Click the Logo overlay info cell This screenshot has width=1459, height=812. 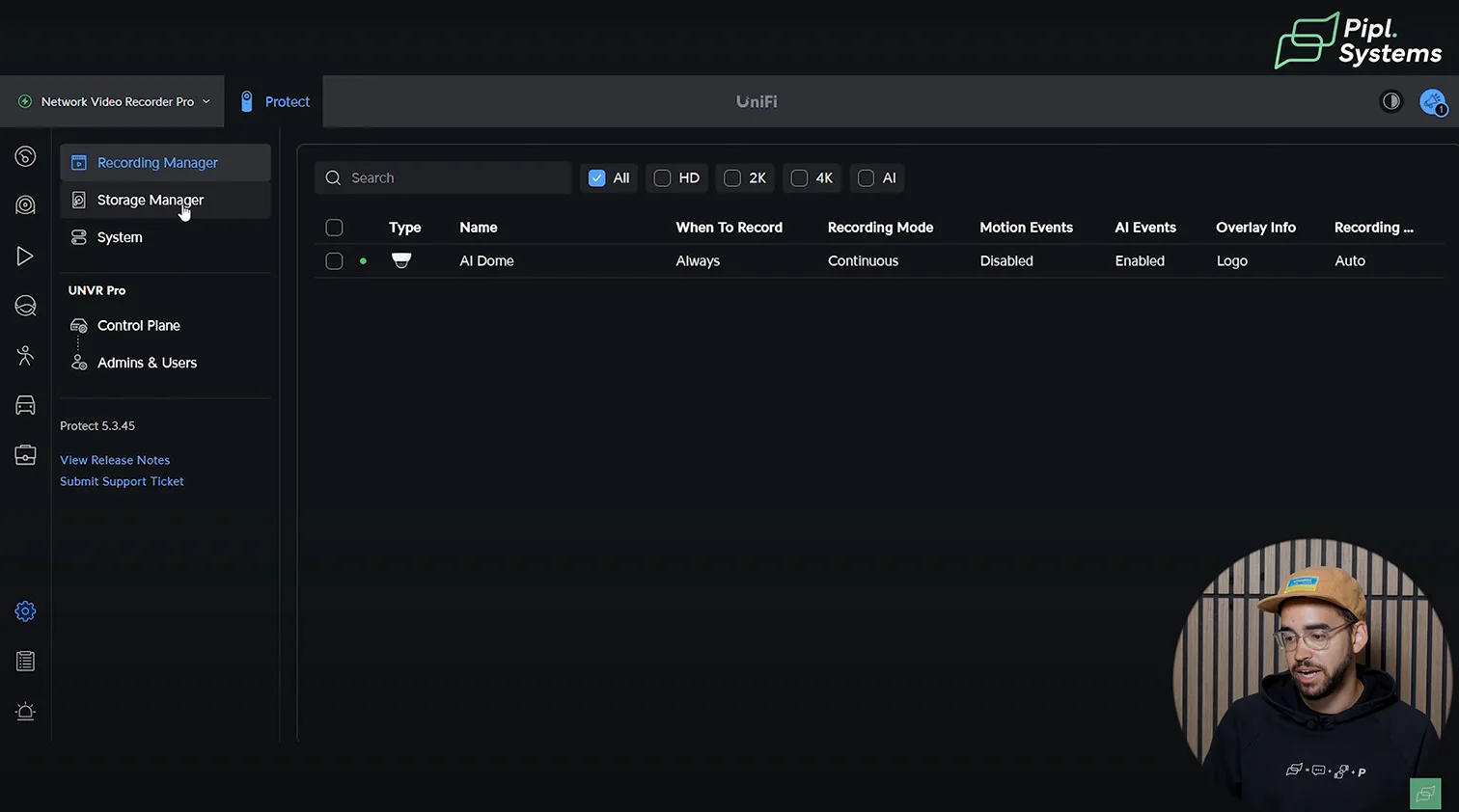coord(1231,260)
